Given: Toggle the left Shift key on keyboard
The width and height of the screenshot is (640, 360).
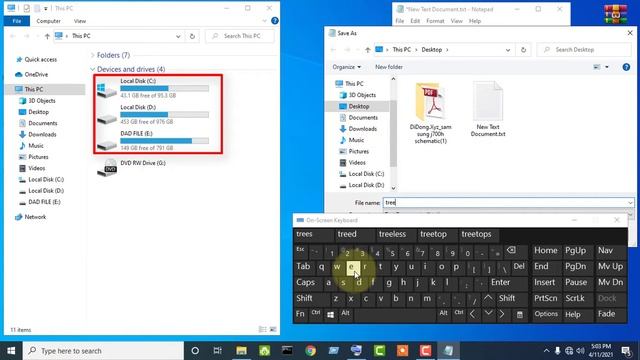Looking at the screenshot, I should point(305,298).
